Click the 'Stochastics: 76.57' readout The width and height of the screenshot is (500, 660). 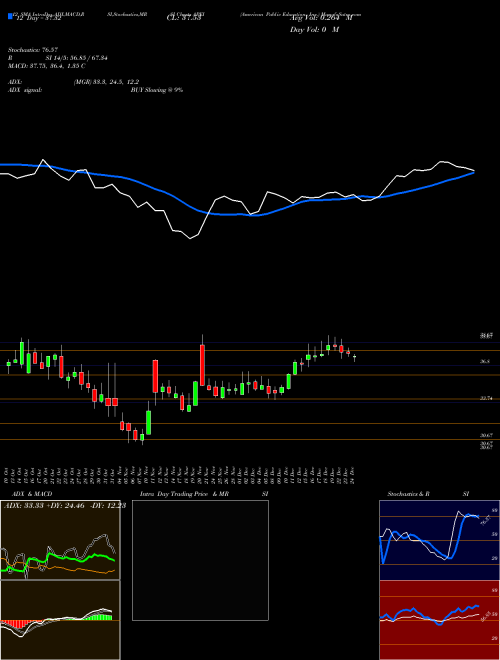click(x=32, y=50)
